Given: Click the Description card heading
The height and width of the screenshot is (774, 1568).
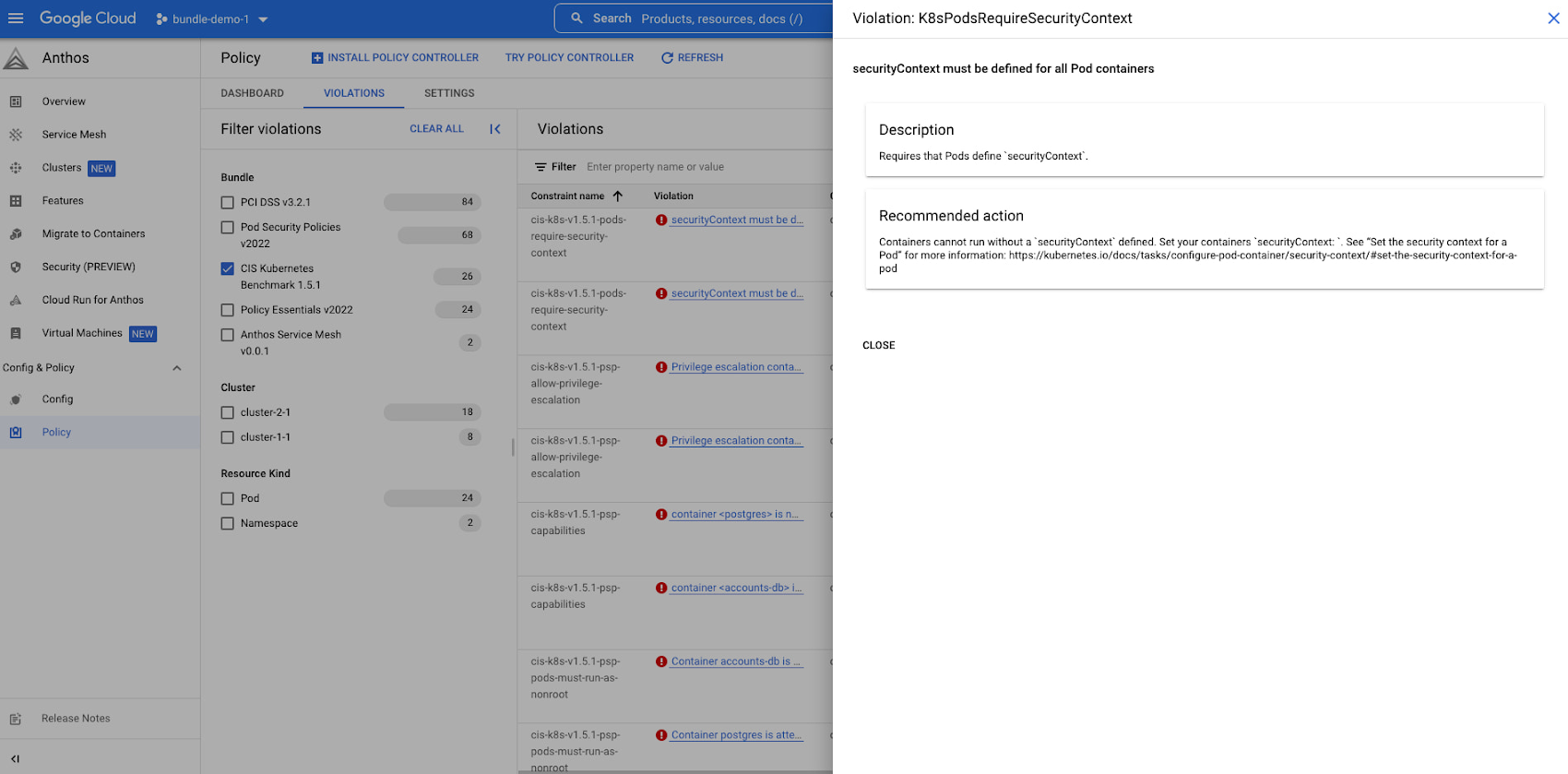Looking at the screenshot, I should (x=916, y=130).
